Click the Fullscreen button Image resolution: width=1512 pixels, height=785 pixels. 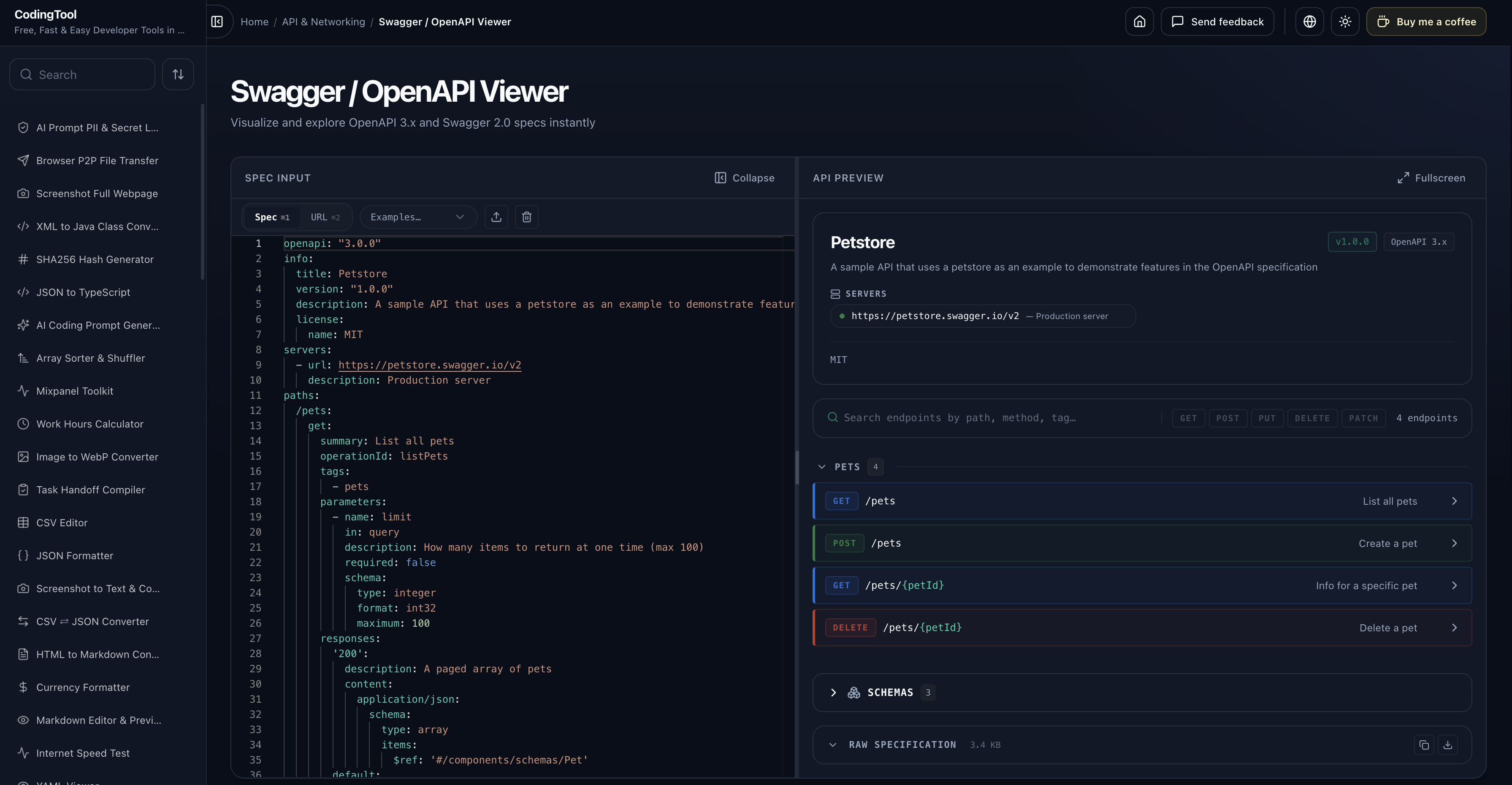pos(1431,178)
